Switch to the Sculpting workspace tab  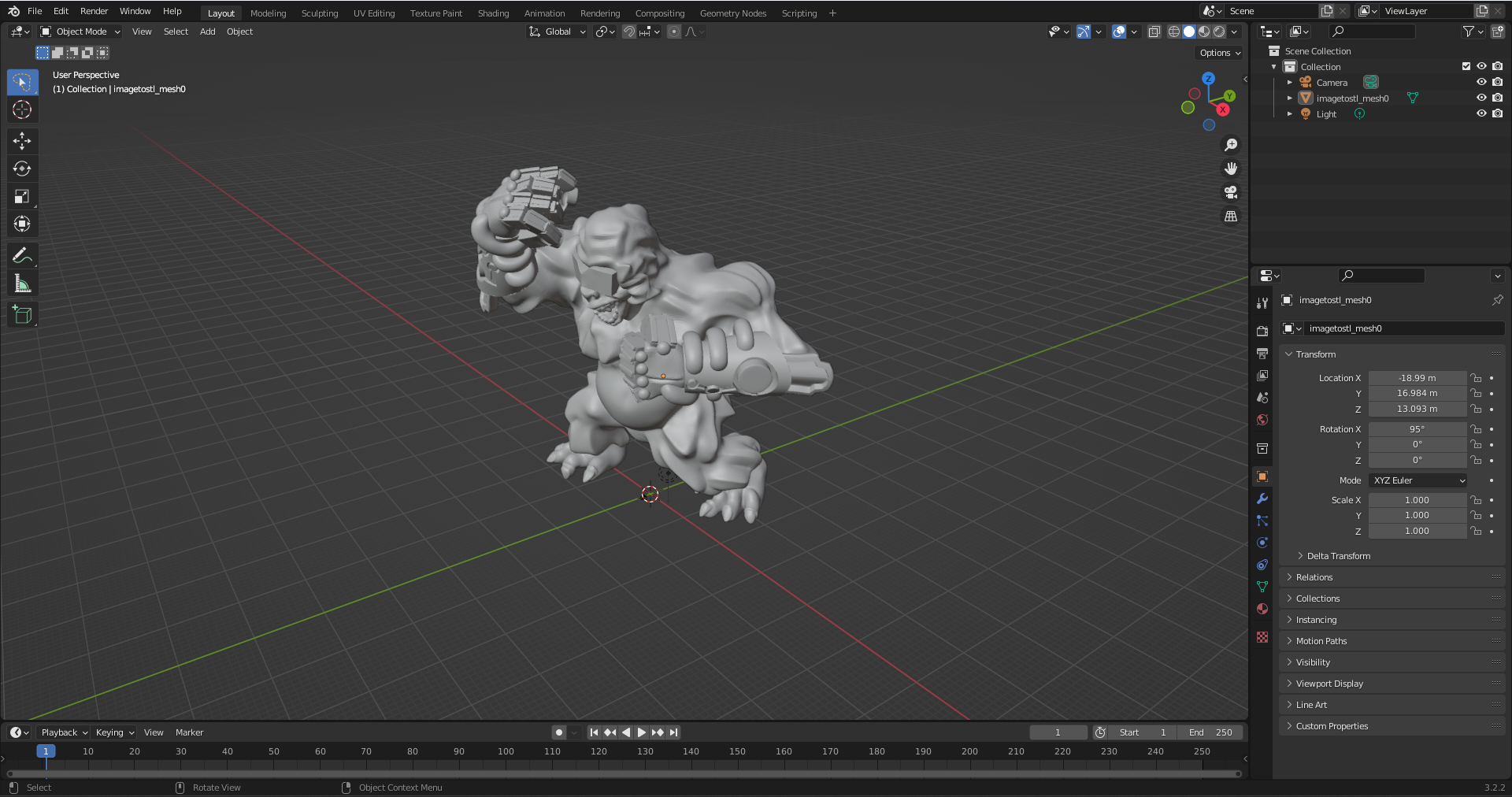(320, 13)
